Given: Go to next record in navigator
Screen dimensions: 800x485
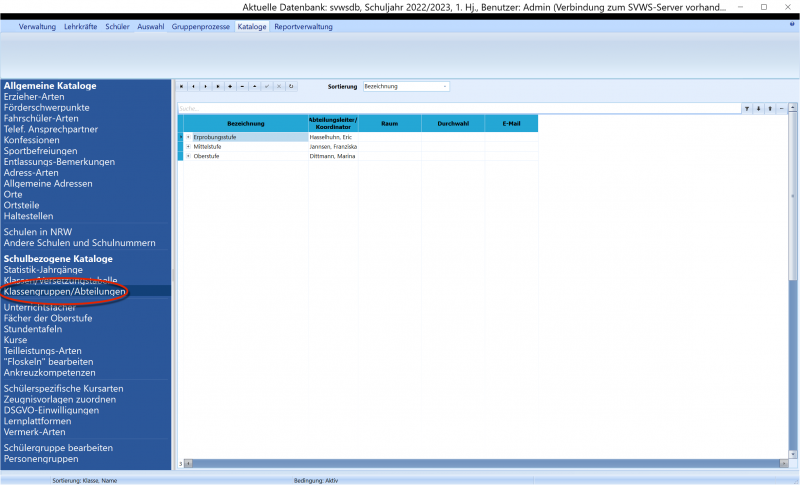Looking at the screenshot, I should click(x=206, y=87).
